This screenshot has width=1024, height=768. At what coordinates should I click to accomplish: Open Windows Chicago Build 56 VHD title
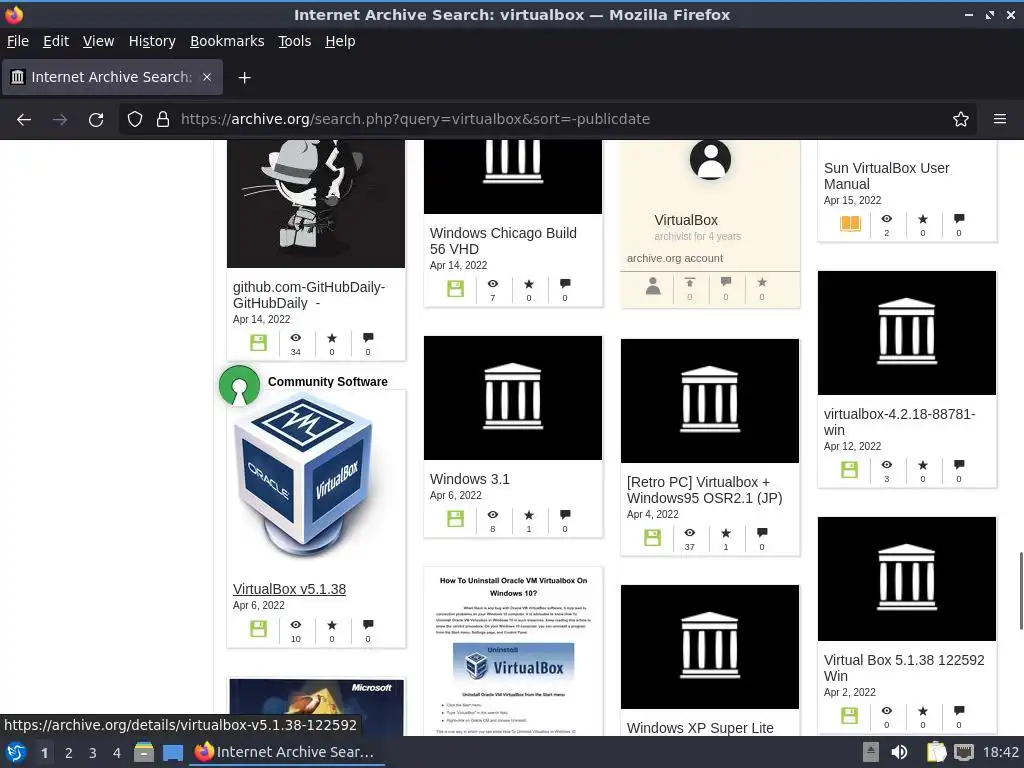click(503, 241)
